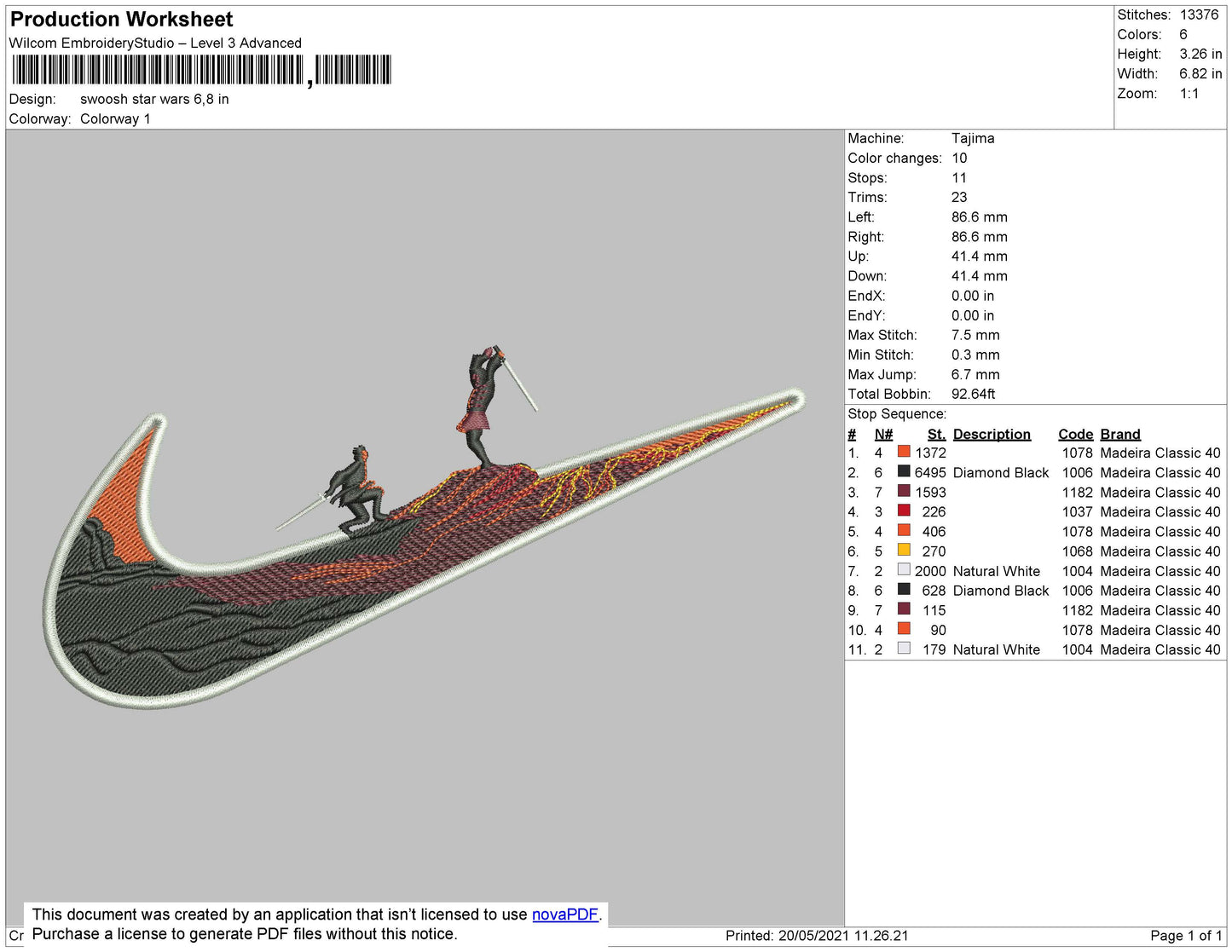Open the novaPDF hyperlink
The image size is (1232, 952).
click(x=564, y=914)
